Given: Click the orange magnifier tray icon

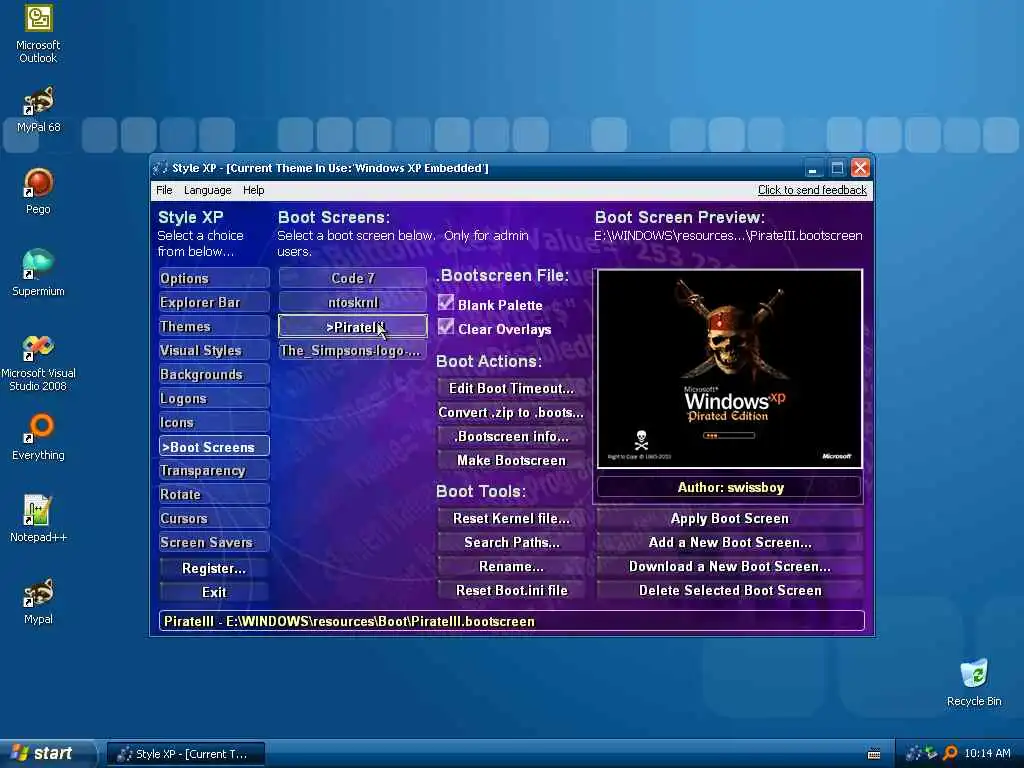Looking at the screenshot, I should 950,753.
